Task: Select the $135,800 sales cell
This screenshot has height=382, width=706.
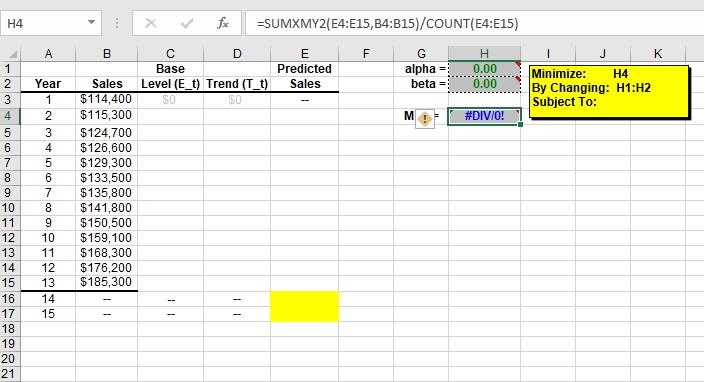Action: [107, 193]
